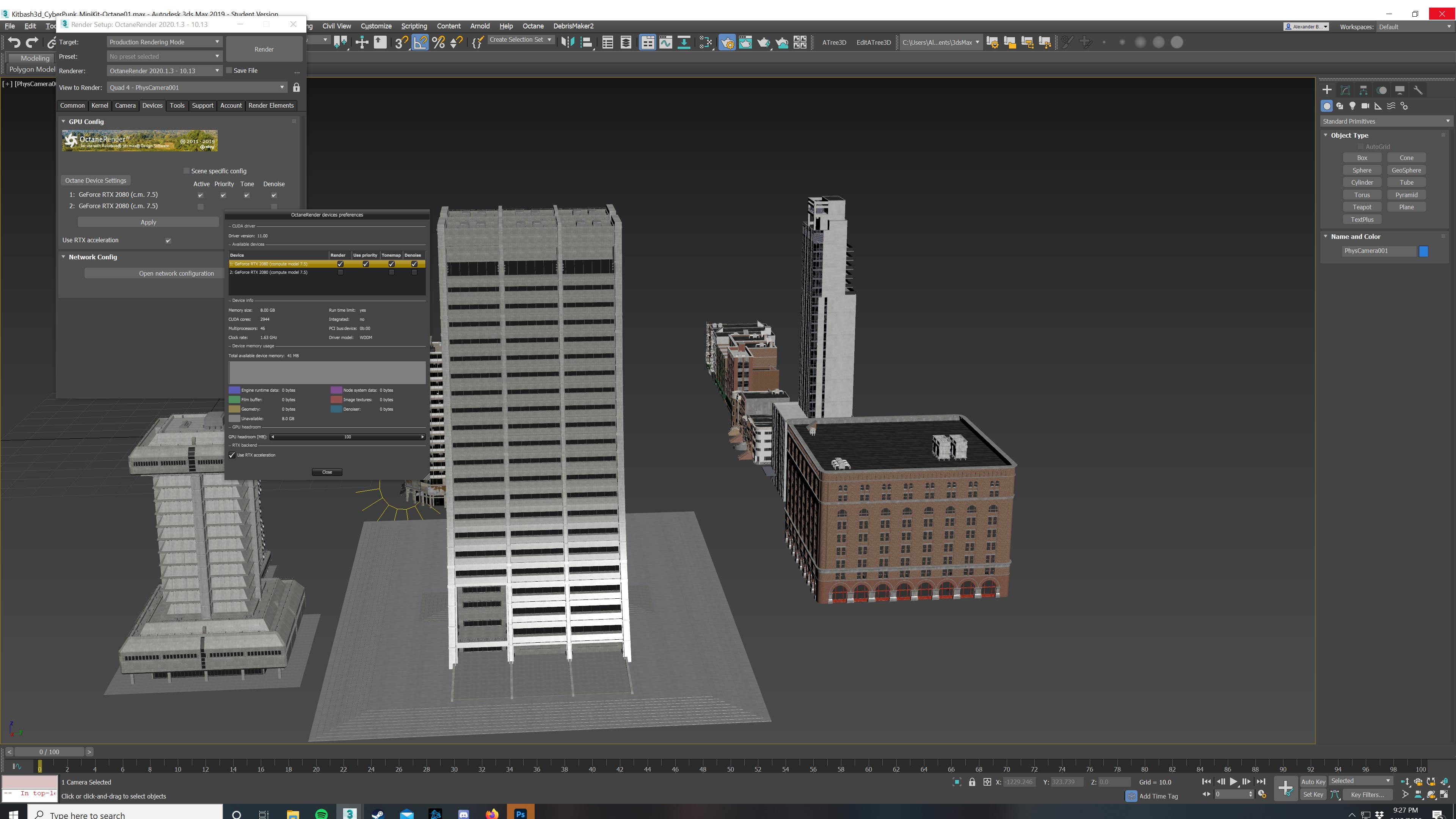
Task: Click the Percent Snap toggle icon
Action: (438, 42)
